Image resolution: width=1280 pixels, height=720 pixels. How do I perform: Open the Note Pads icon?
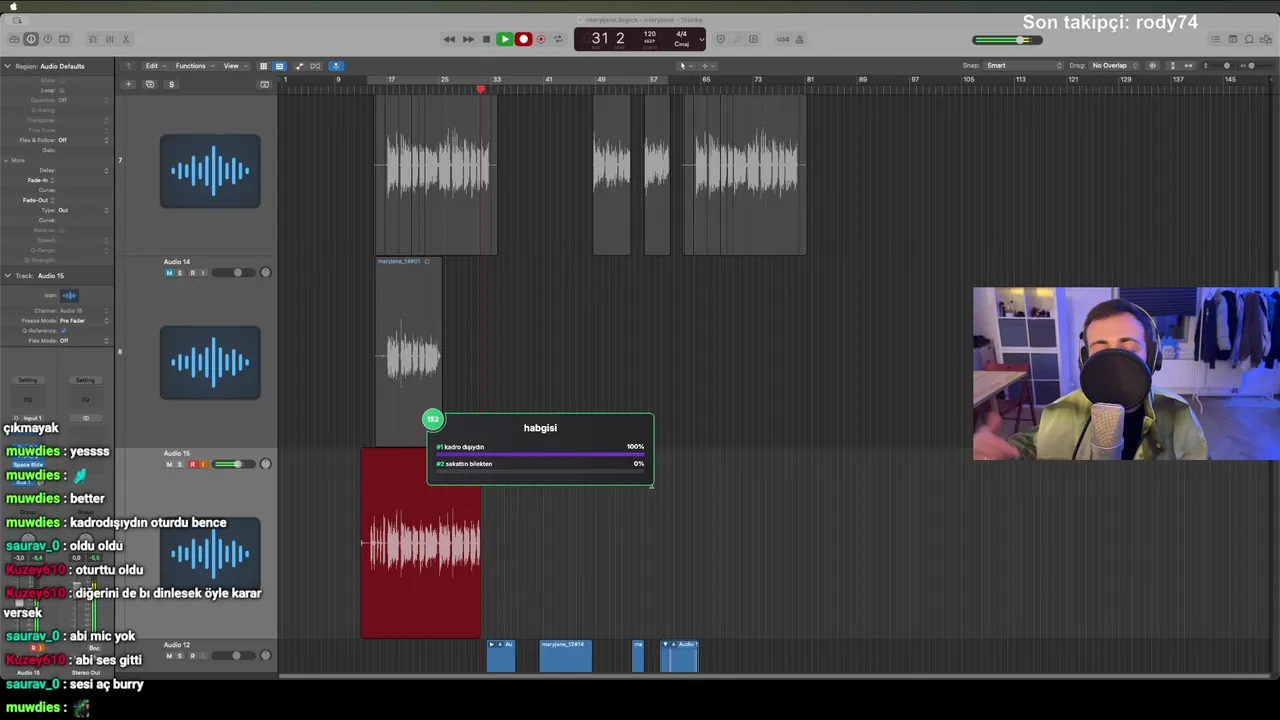coord(1233,39)
